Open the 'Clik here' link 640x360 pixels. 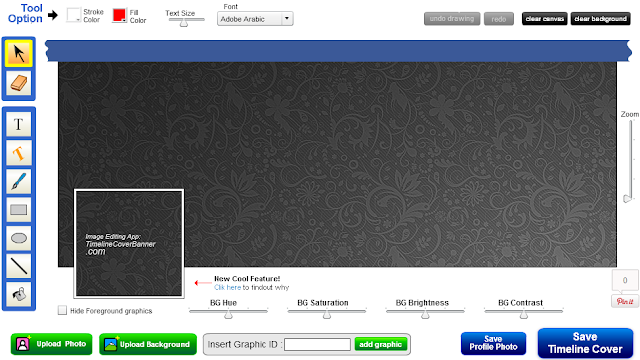click(x=227, y=287)
